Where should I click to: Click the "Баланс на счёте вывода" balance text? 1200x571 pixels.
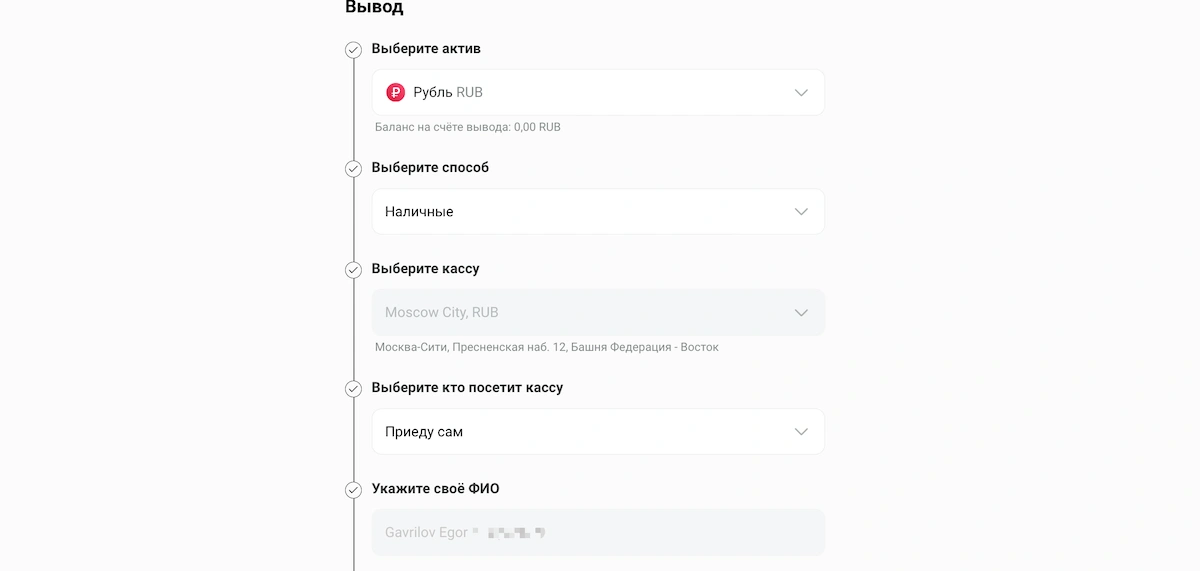click(x=467, y=128)
